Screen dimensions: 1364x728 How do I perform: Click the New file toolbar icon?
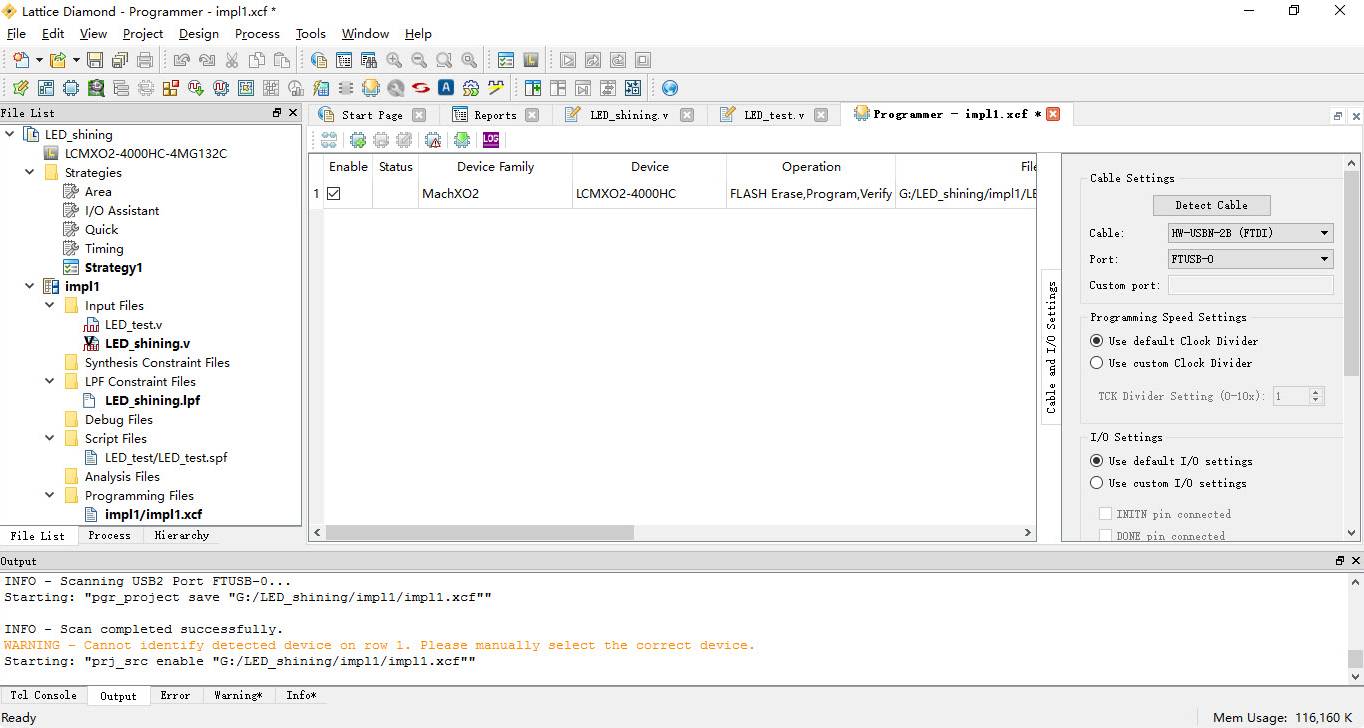click(20, 60)
